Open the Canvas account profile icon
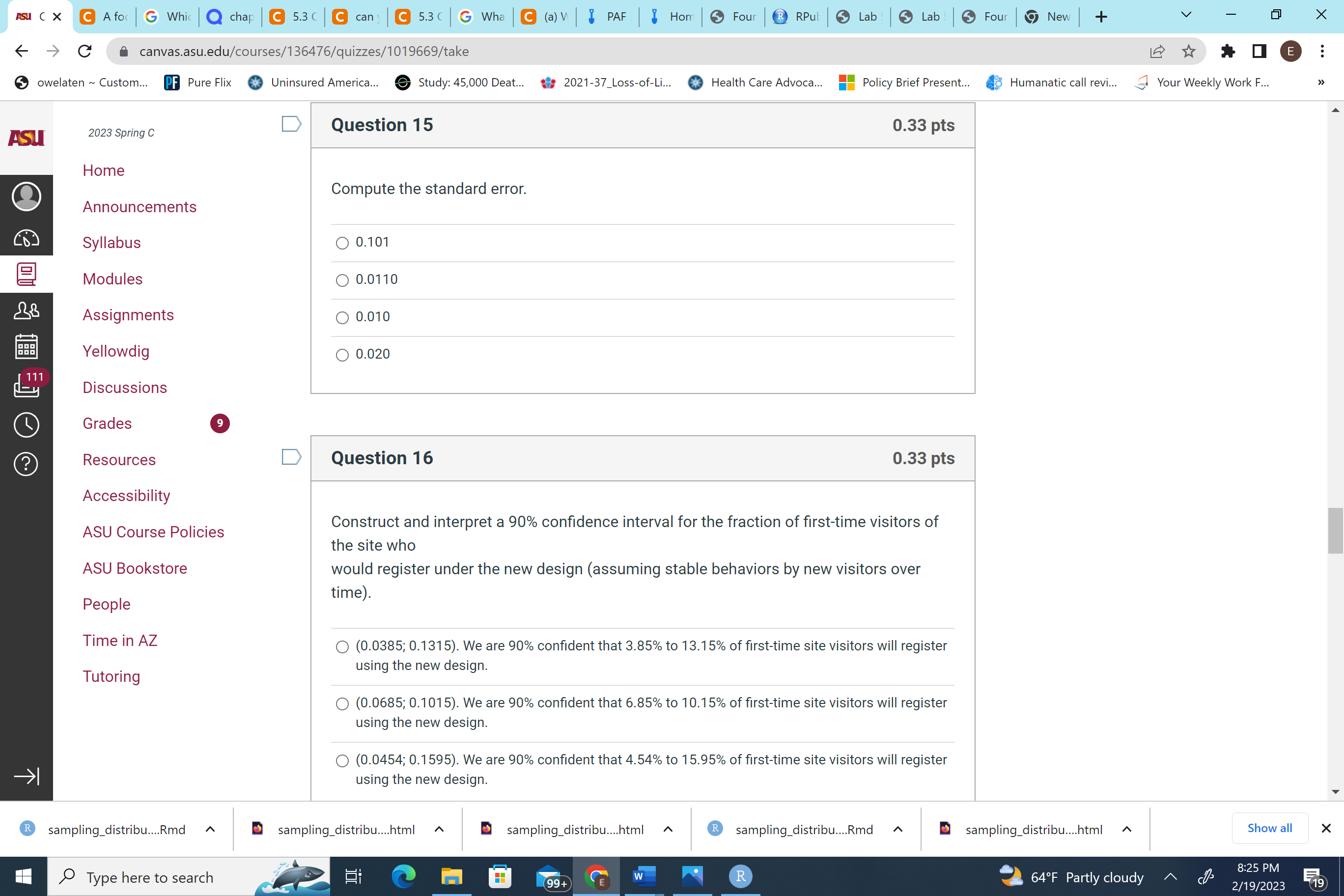1344x896 pixels. [27, 196]
